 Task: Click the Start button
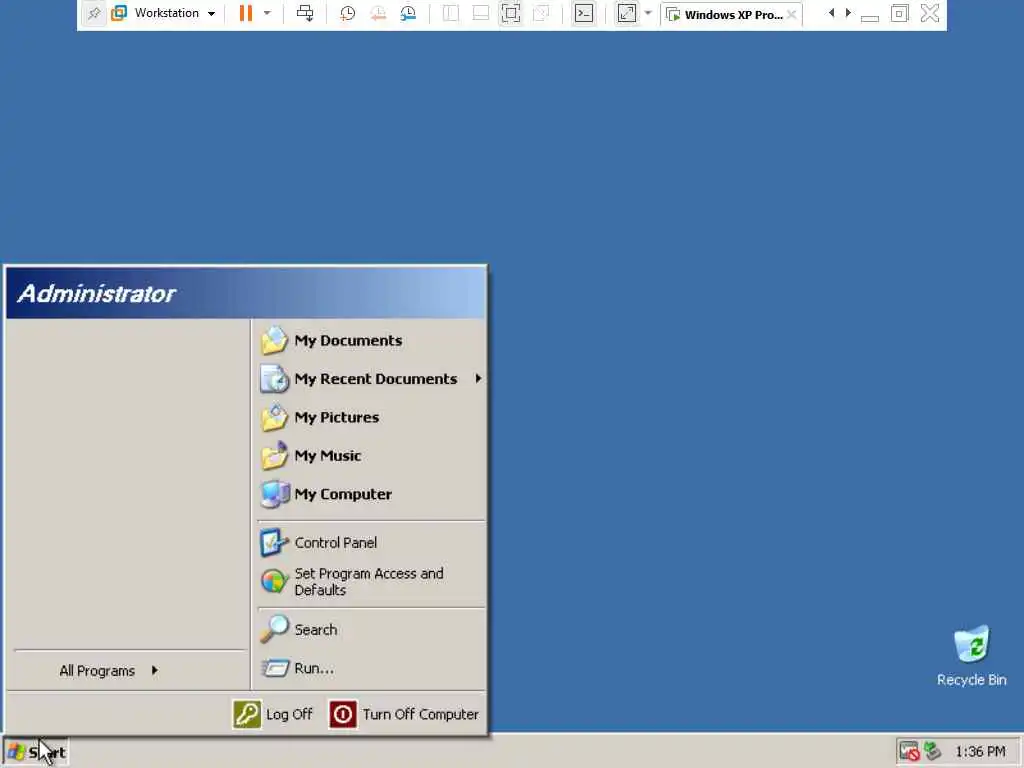coord(36,752)
